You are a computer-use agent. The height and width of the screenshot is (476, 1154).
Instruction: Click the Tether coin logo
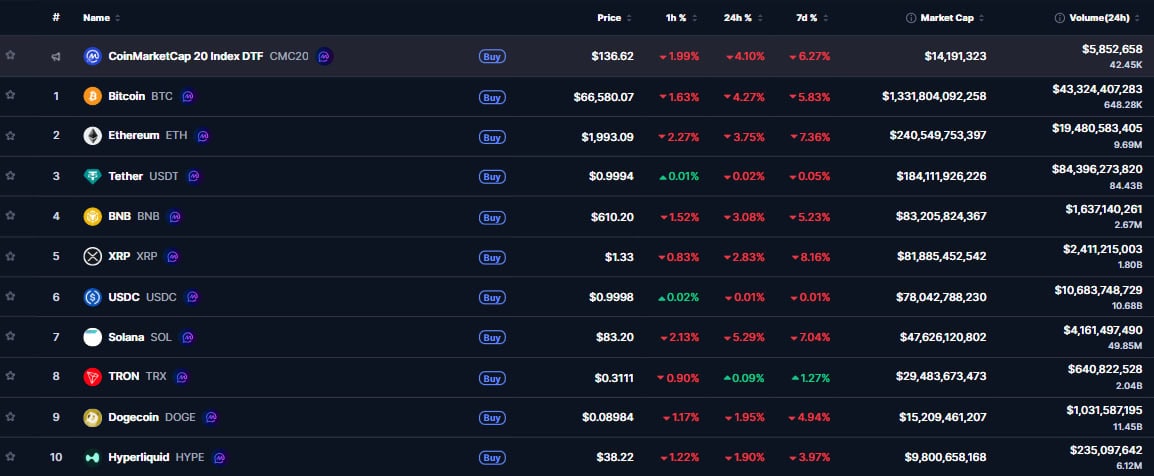click(92, 176)
